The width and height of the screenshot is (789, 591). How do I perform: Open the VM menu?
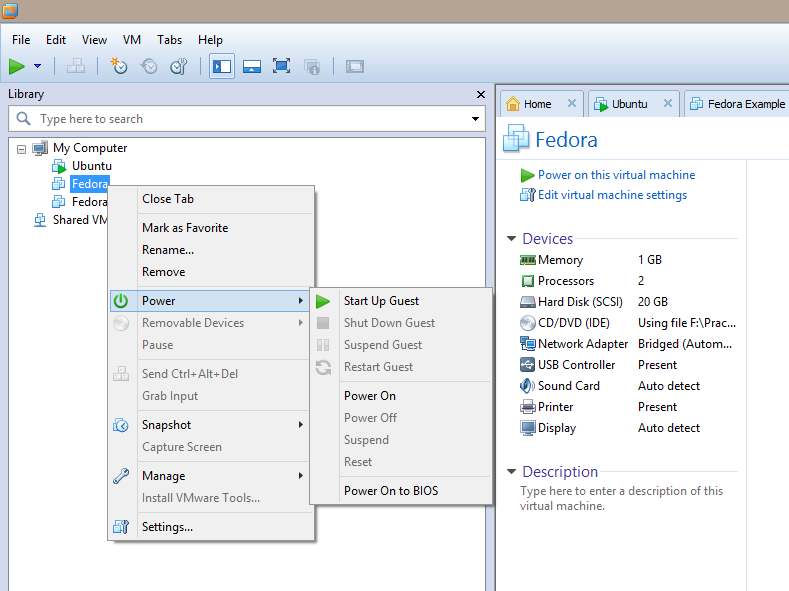click(132, 40)
